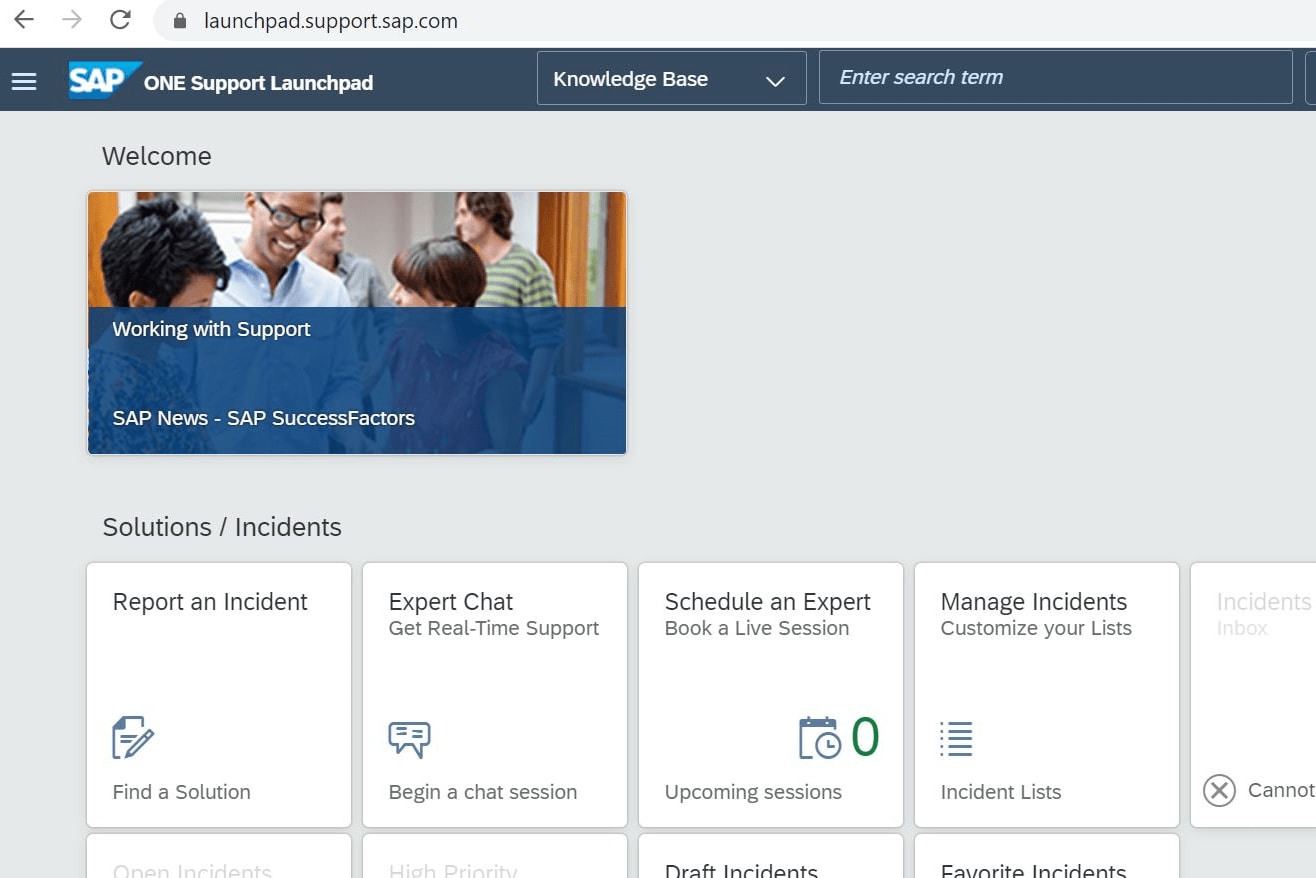Open the Favorite Incidents tile
The image size is (1316, 878).
(x=1047, y=856)
